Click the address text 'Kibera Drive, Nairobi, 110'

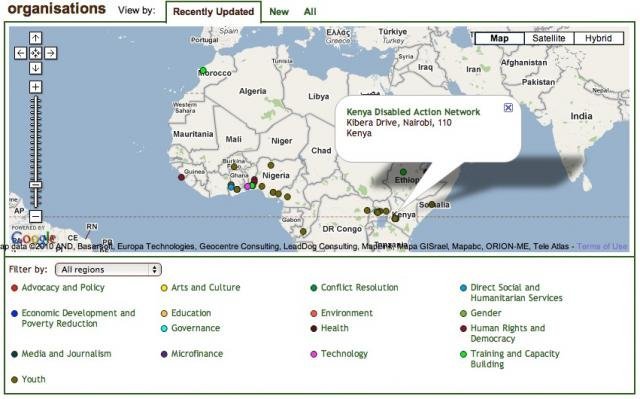point(399,122)
